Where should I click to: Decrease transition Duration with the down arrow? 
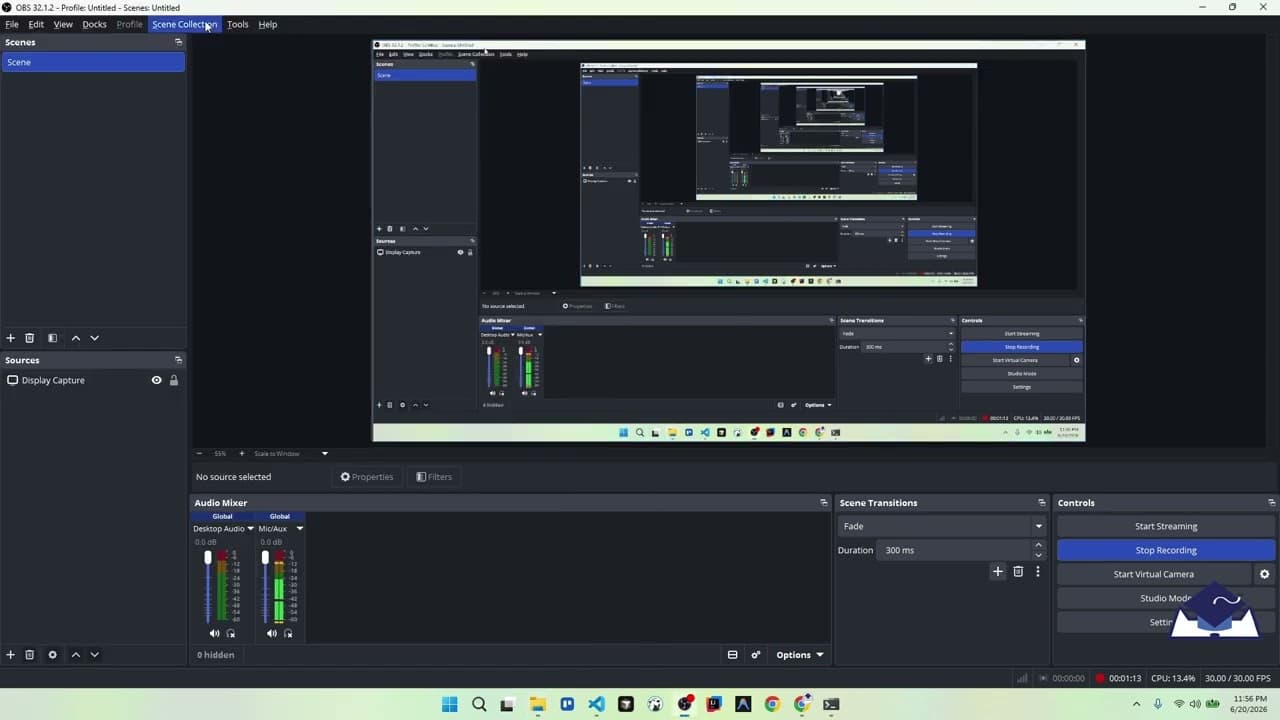(x=1038, y=555)
